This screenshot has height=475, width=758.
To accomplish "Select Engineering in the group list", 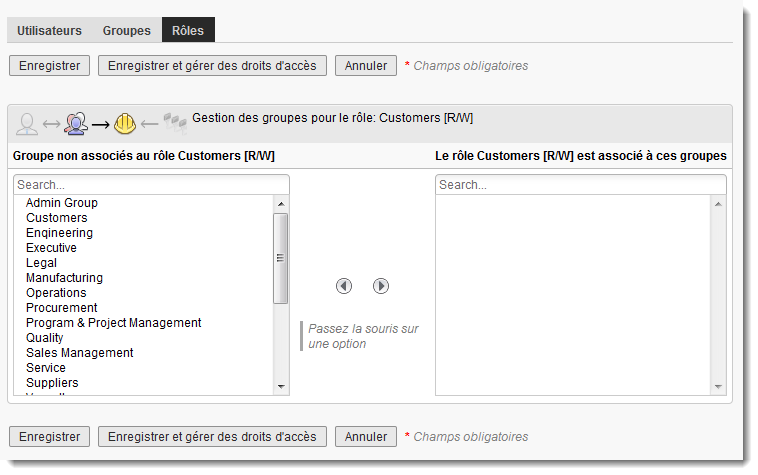I will (x=144, y=233).
